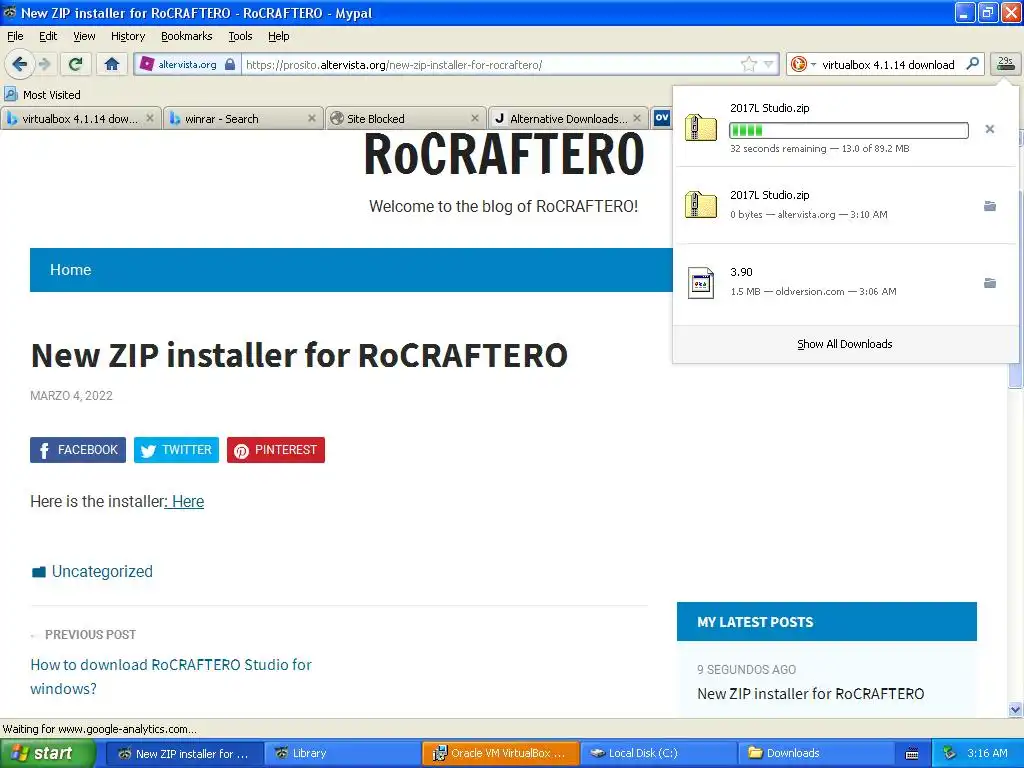Click the forward navigation arrow
Screen dimensions: 1024x768
coord(44,64)
